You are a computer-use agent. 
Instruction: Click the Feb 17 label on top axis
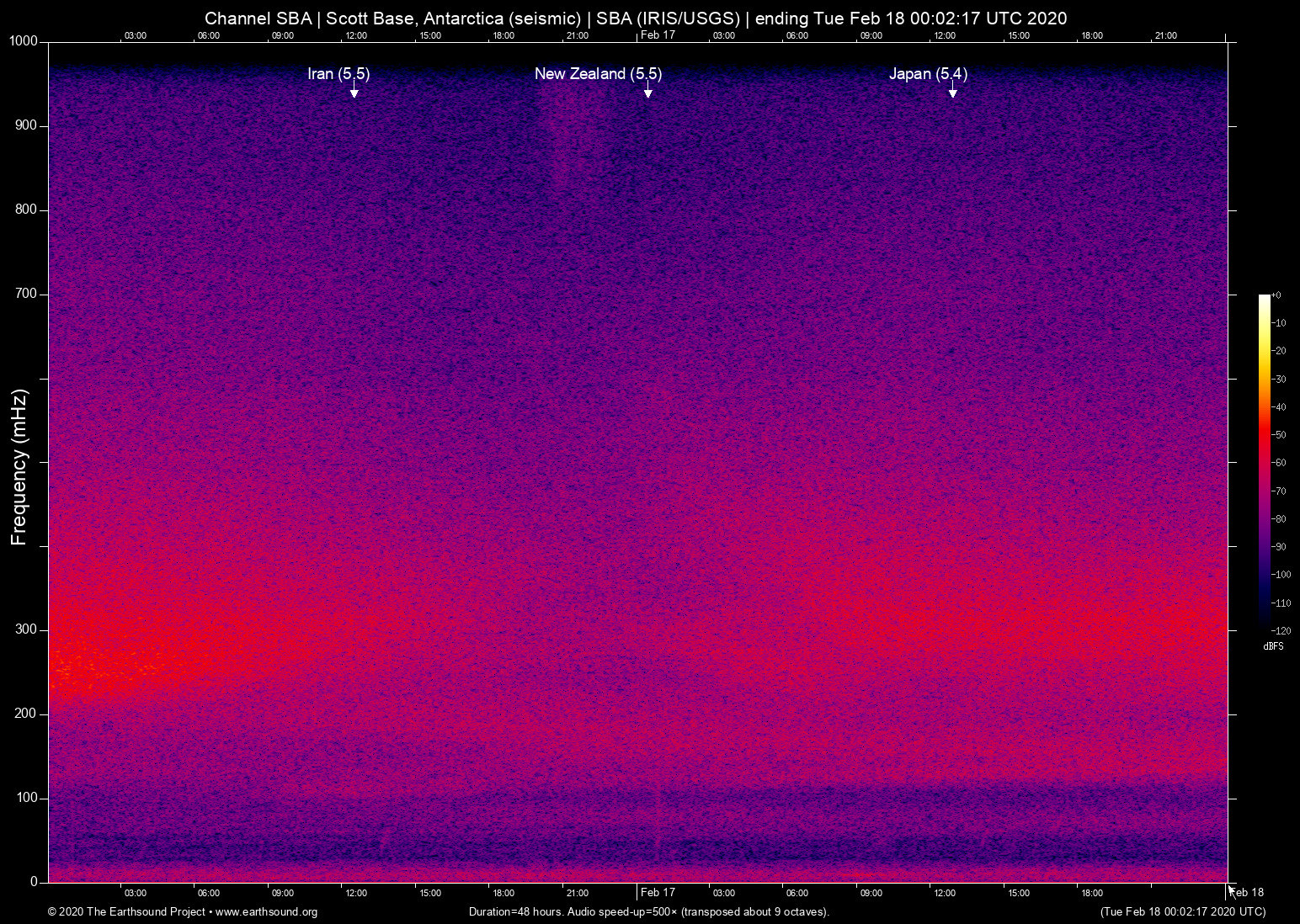(658, 35)
